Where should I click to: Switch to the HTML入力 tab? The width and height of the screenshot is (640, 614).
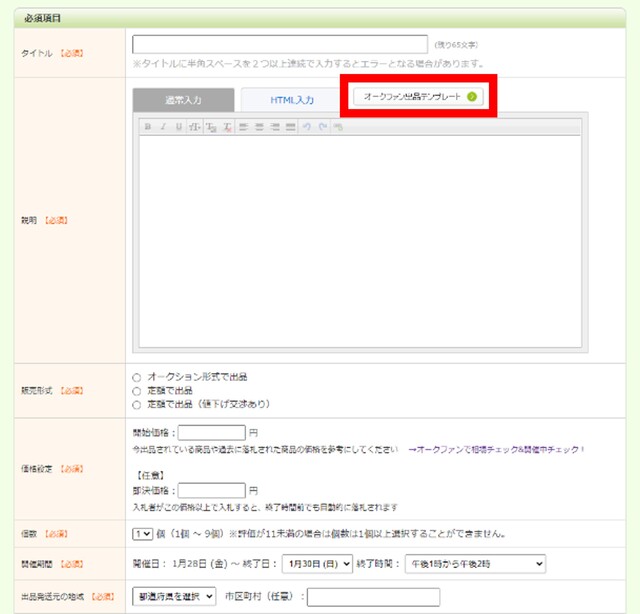pyautogui.click(x=291, y=100)
